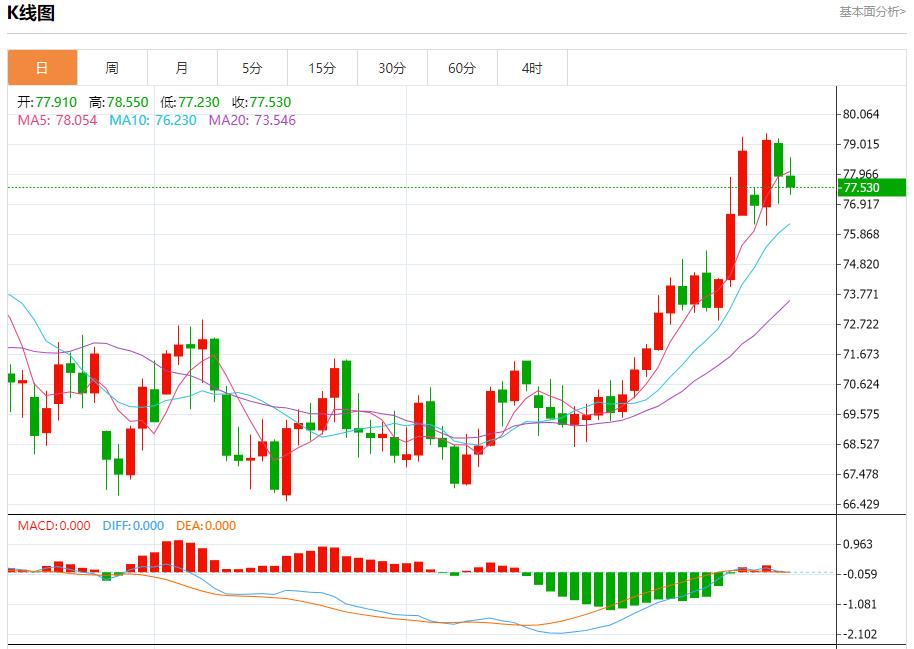Switch to the 4时 chart tab
This screenshot has width=914, height=649.
pyautogui.click(x=532, y=68)
